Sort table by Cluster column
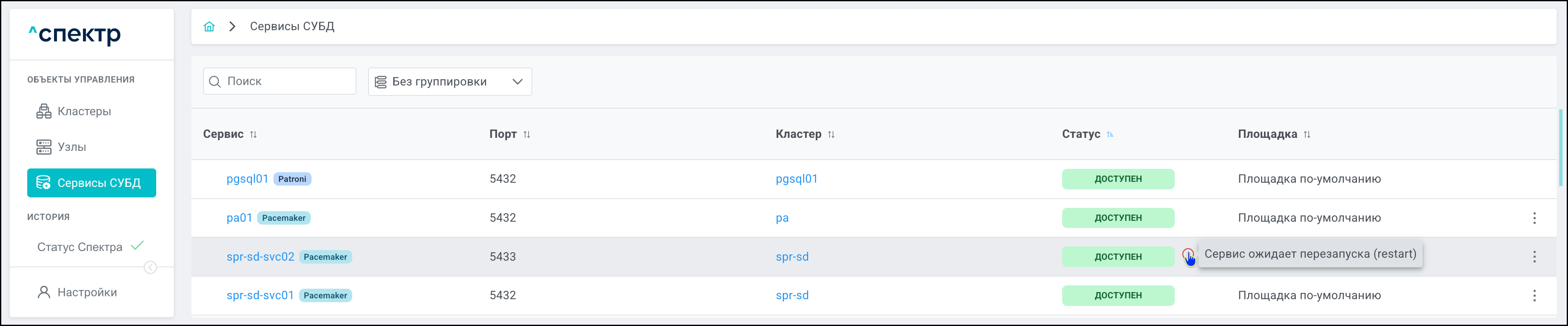The width and height of the screenshot is (1568, 326). tap(831, 135)
